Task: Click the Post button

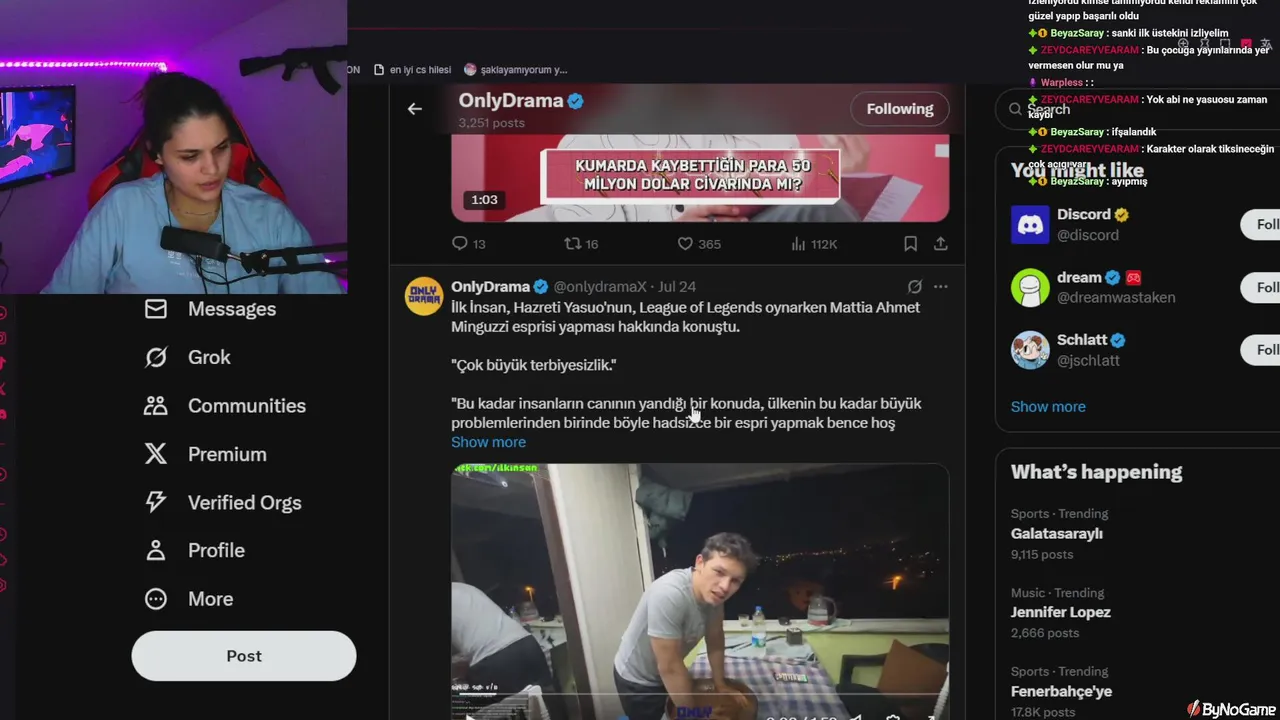Action: click(x=244, y=656)
